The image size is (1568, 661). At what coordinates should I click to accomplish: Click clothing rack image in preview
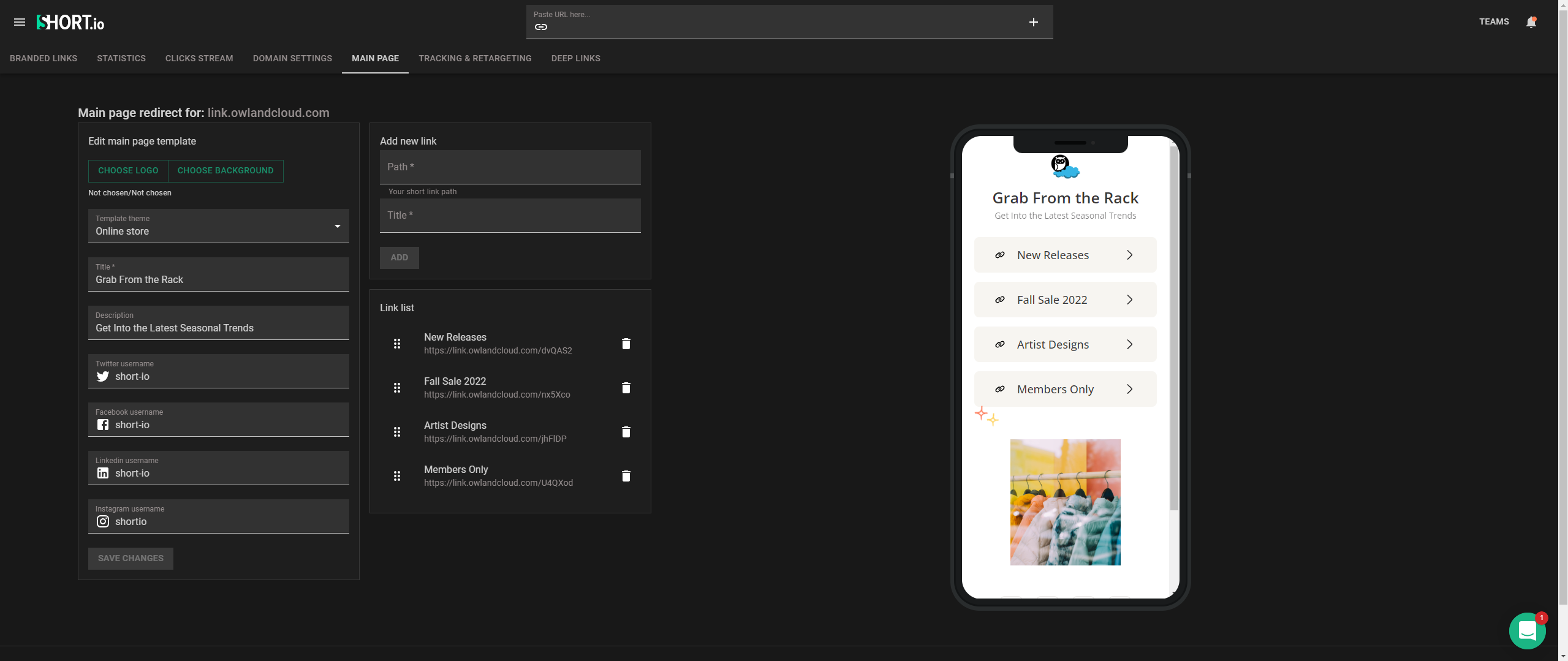click(1065, 502)
